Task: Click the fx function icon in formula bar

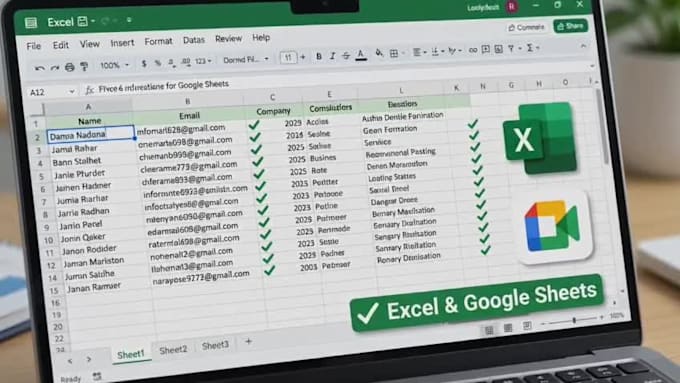Action: pyautogui.click(x=89, y=90)
